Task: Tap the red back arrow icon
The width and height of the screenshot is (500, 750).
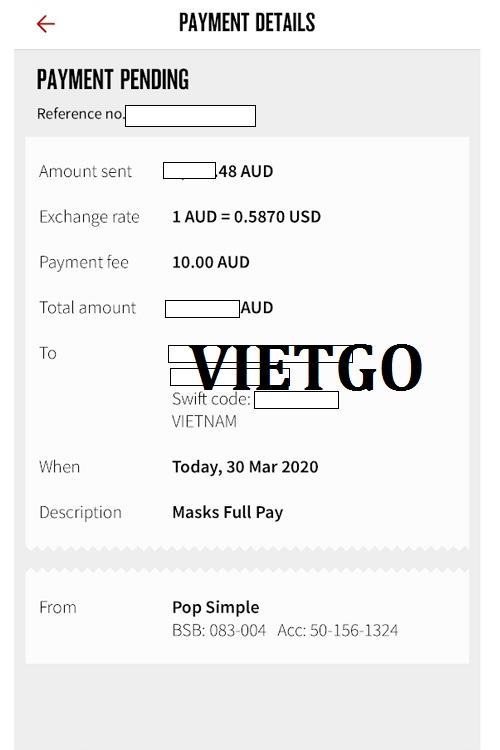Action: [x=46, y=23]
